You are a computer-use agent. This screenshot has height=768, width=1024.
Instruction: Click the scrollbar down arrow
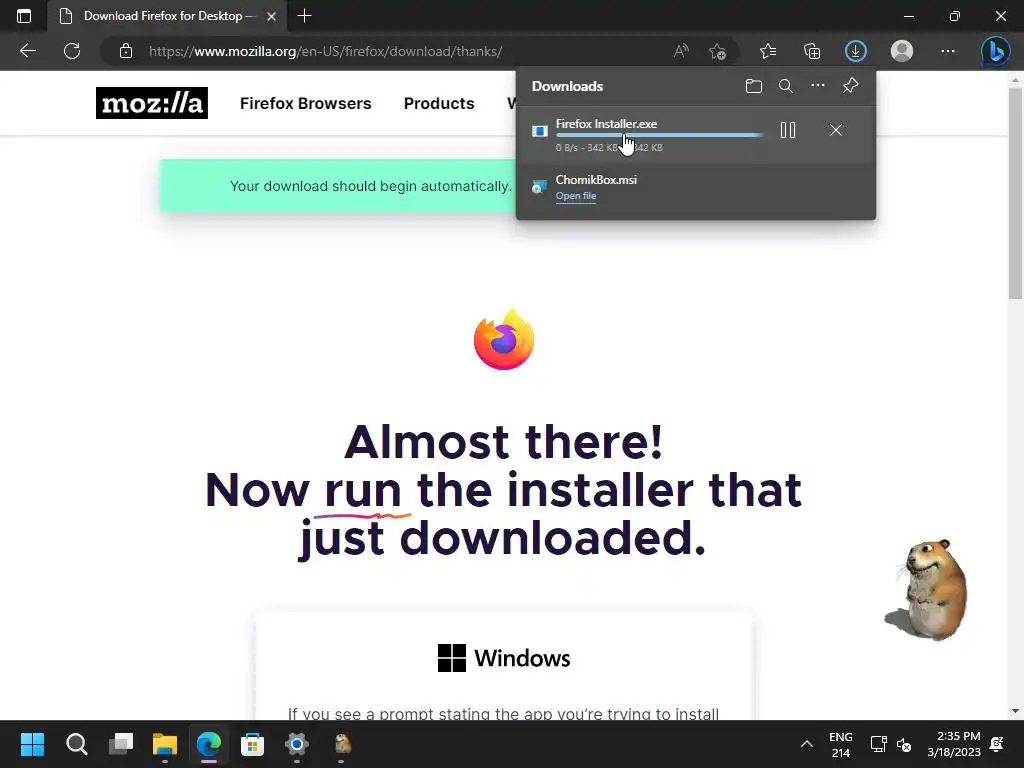[x=1015, y=711]
